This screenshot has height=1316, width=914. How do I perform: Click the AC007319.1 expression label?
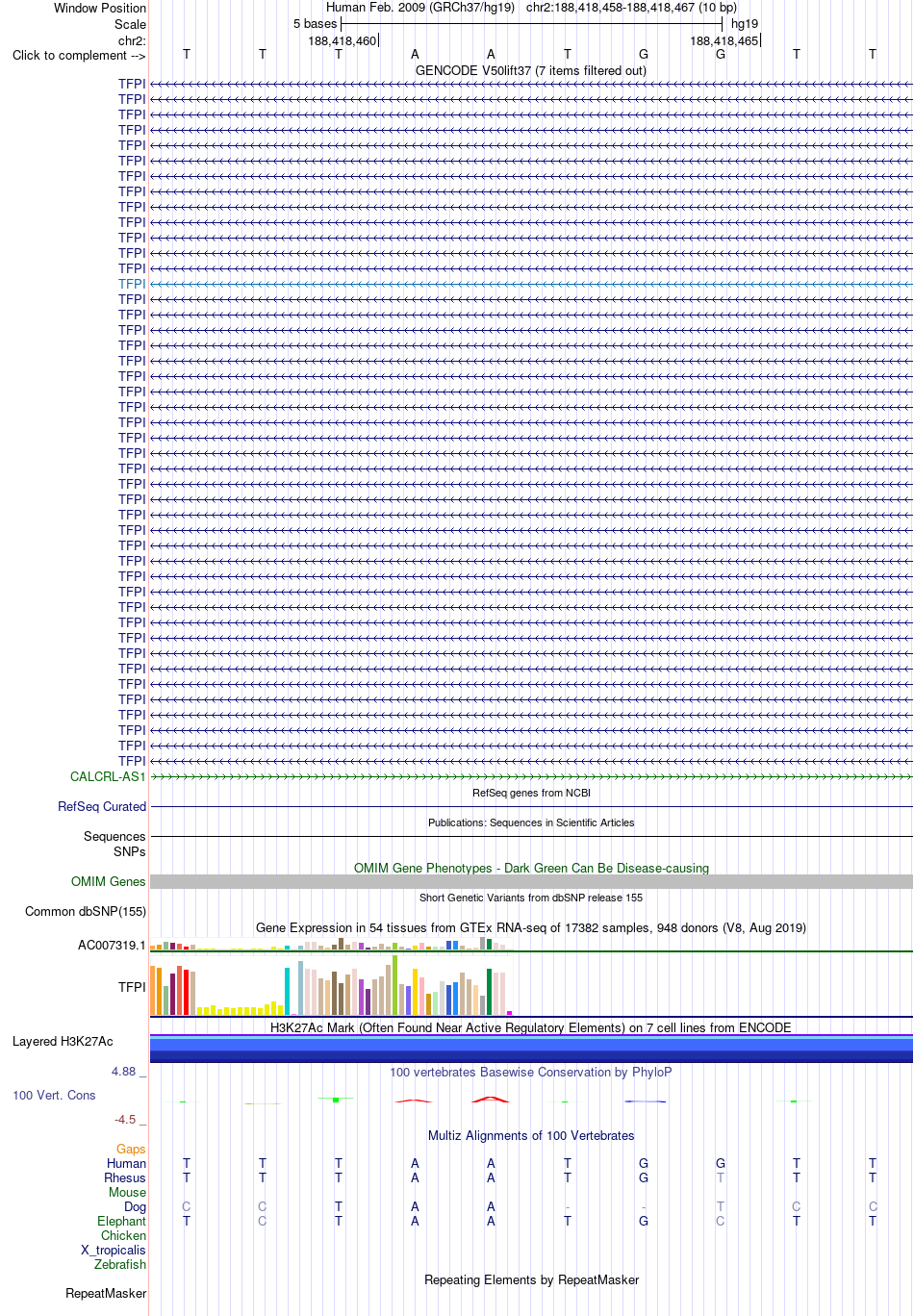click(x=112, y=945)
